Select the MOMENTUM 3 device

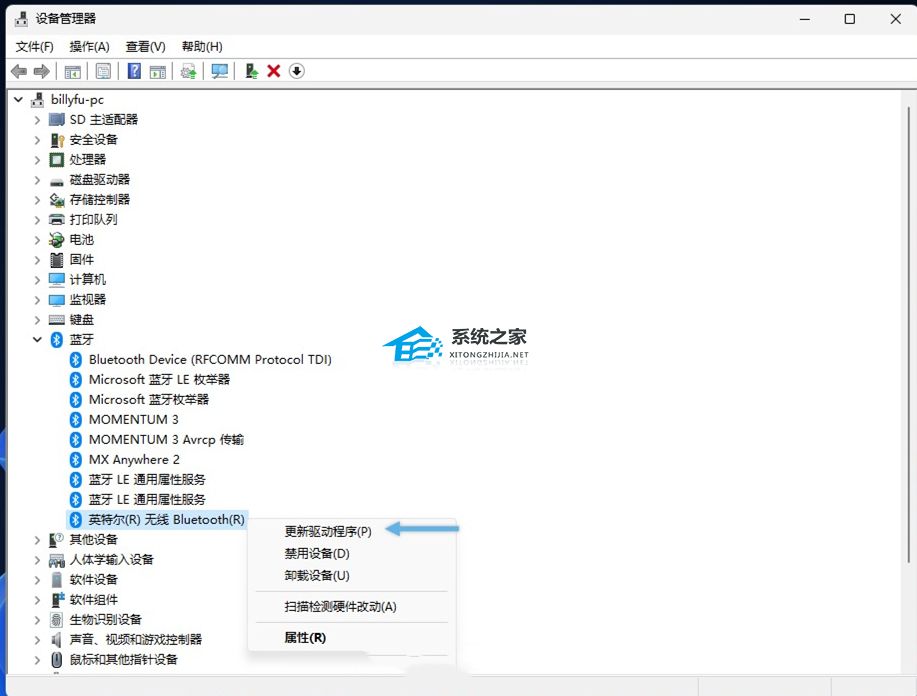click(x=134, y=419)
